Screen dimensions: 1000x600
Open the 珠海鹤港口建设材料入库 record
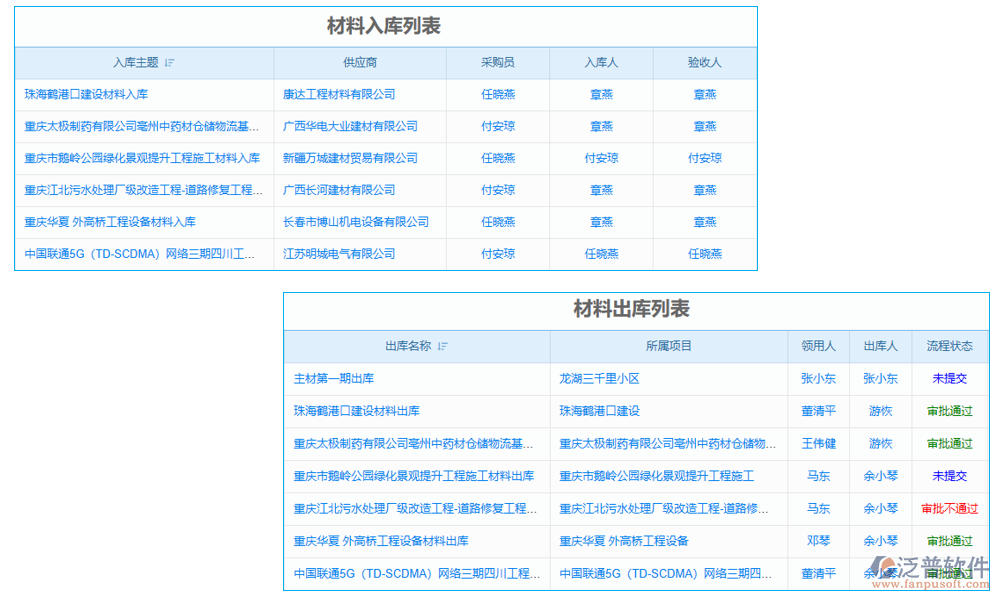click(89, 94)
